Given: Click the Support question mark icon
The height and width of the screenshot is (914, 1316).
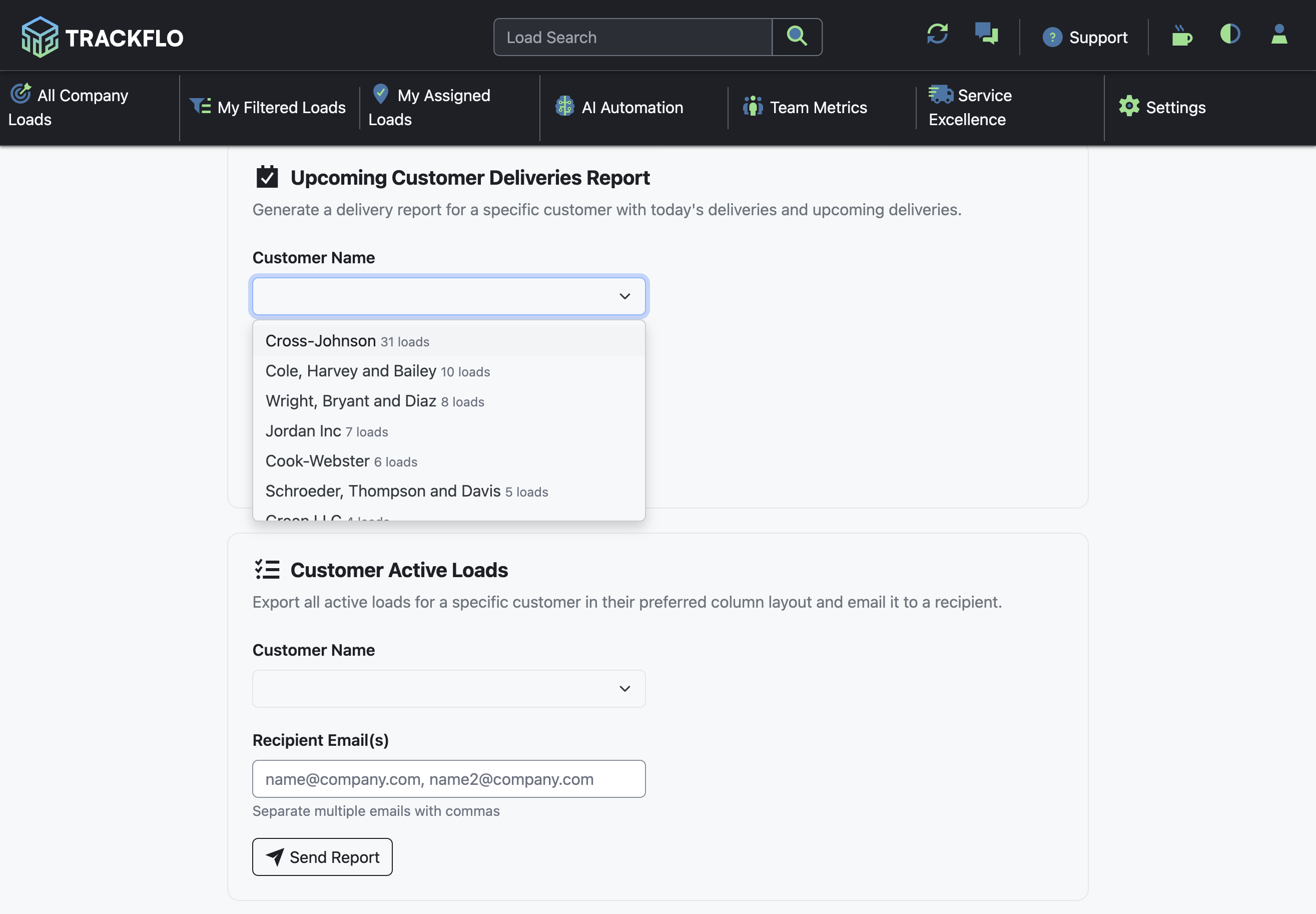Looking at the screenshot, I should [1052, 38].
